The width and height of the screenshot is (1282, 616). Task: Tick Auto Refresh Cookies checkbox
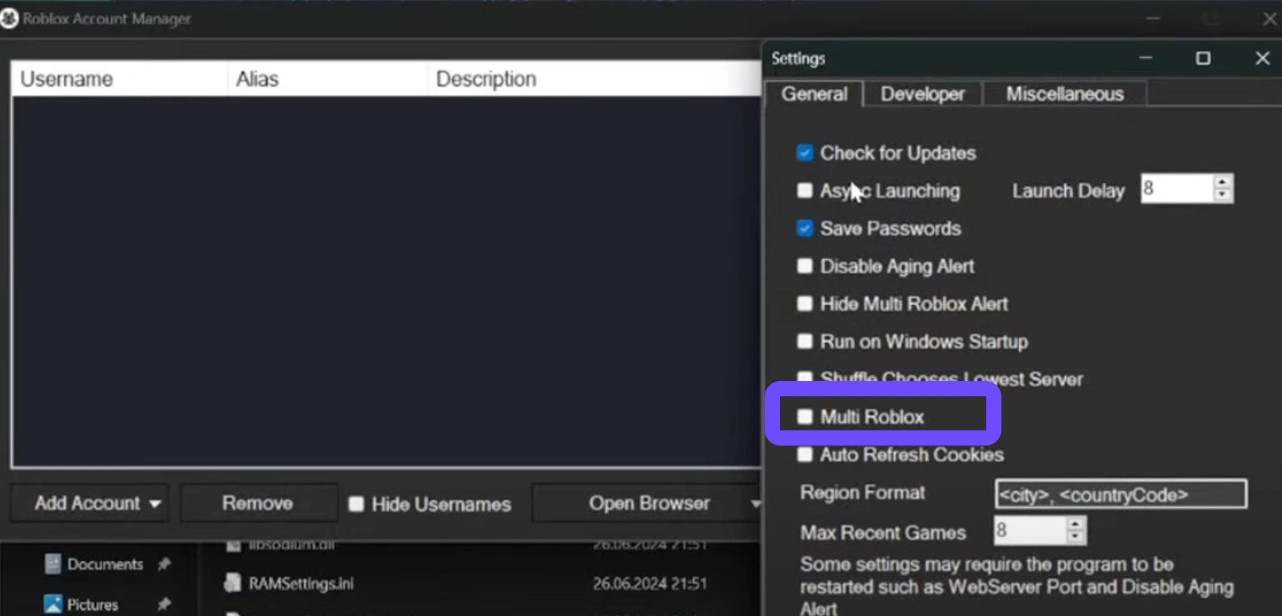pyautogui.click(x=805, y=455)
